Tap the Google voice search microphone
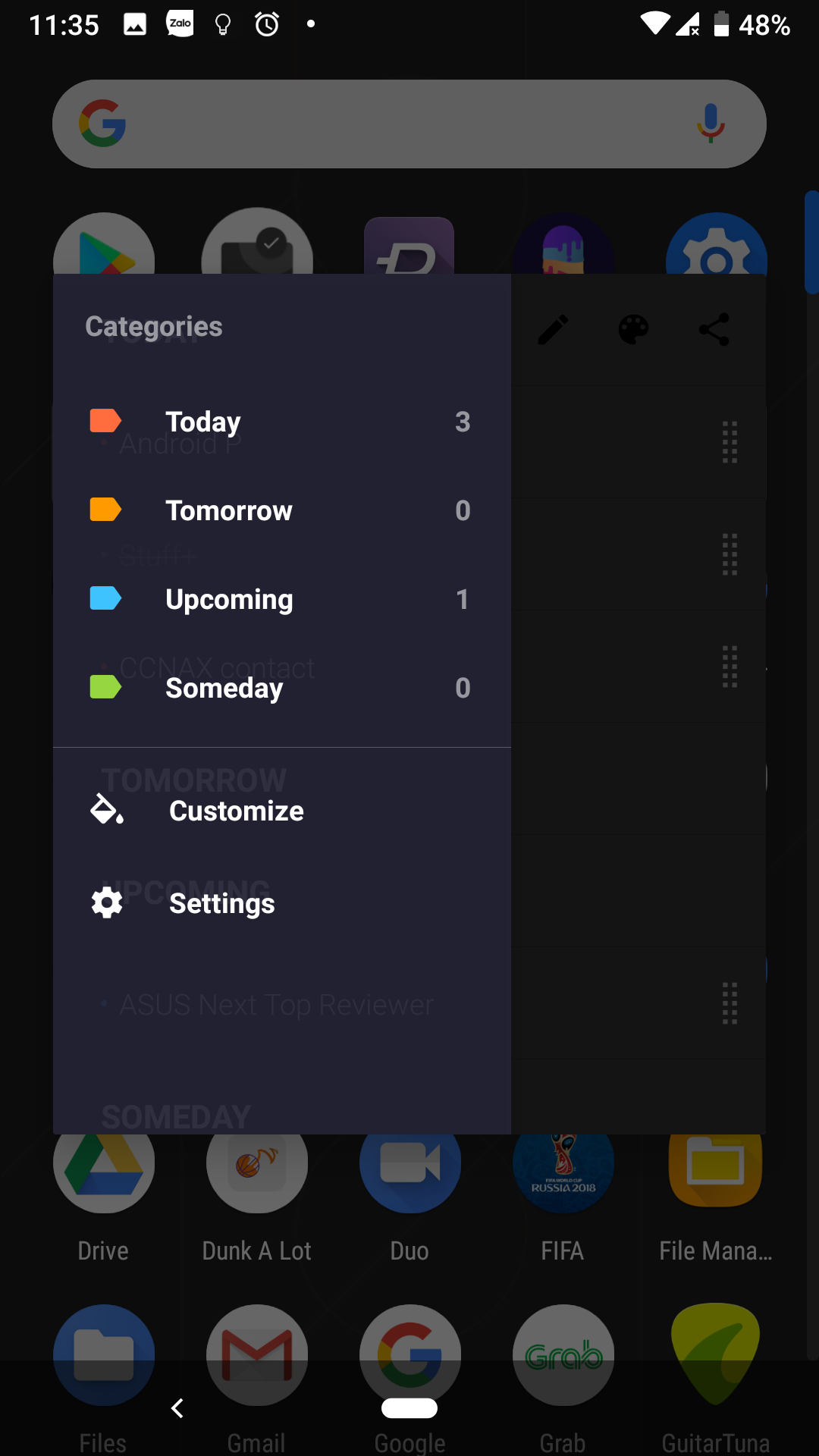 click(x=711, y=124)
